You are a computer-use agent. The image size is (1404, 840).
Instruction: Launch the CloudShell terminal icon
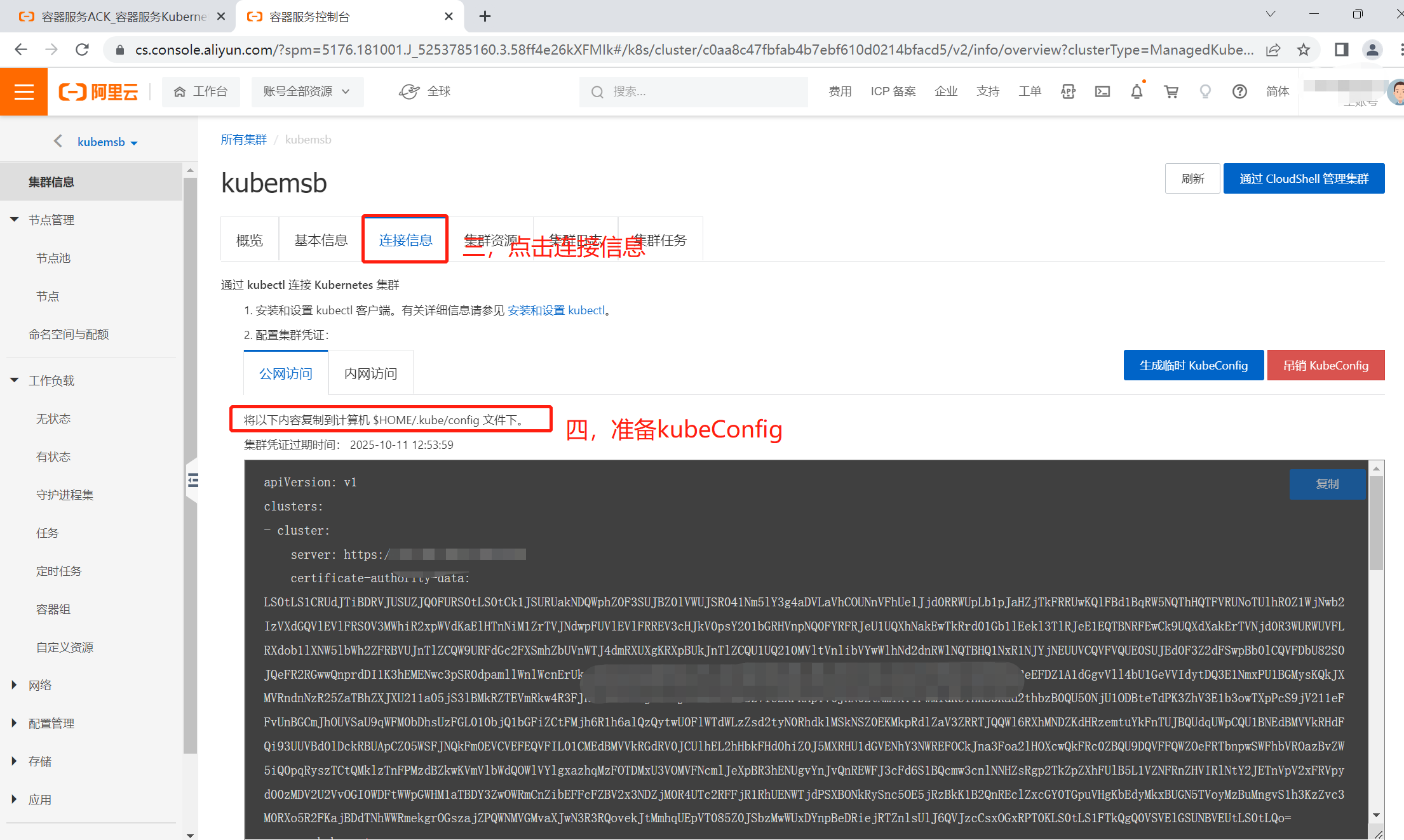click(x=1102, y=92)
